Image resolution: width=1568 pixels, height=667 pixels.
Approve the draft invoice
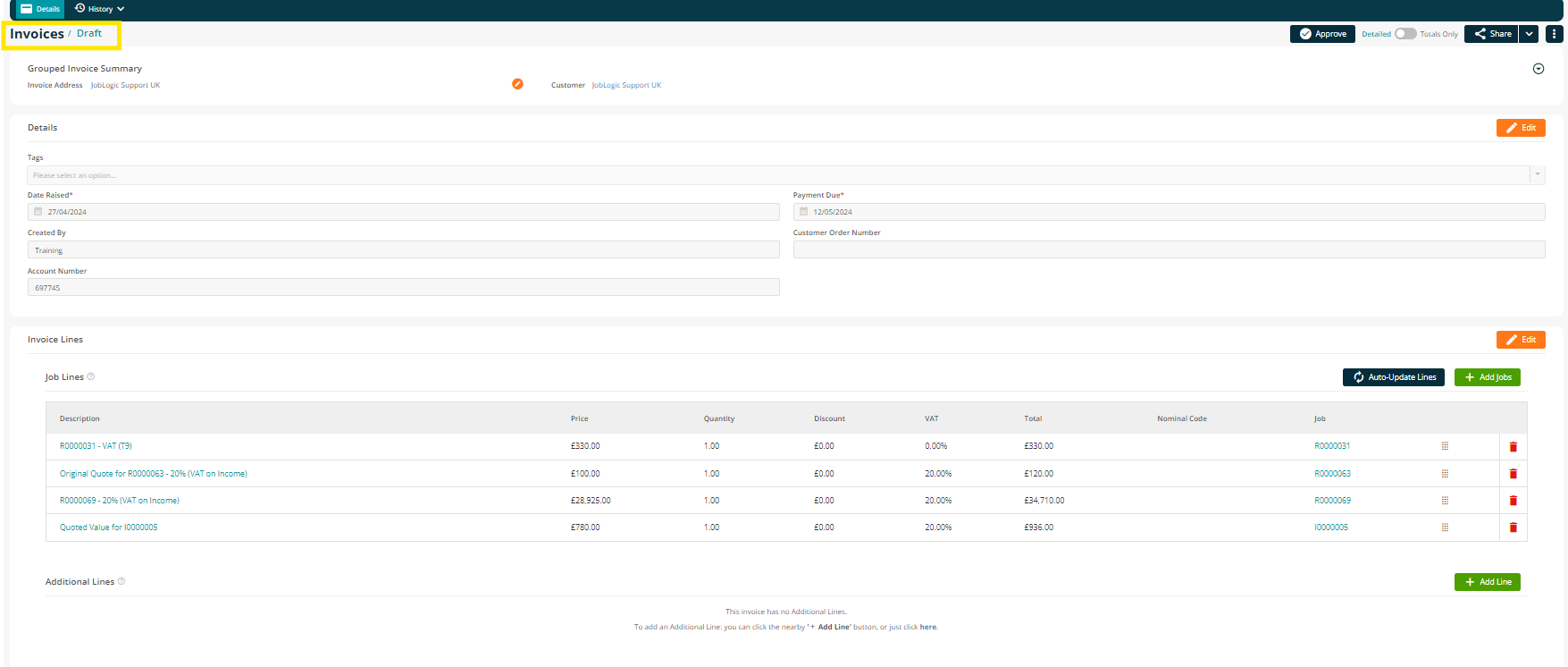[x=1322, y=34]
